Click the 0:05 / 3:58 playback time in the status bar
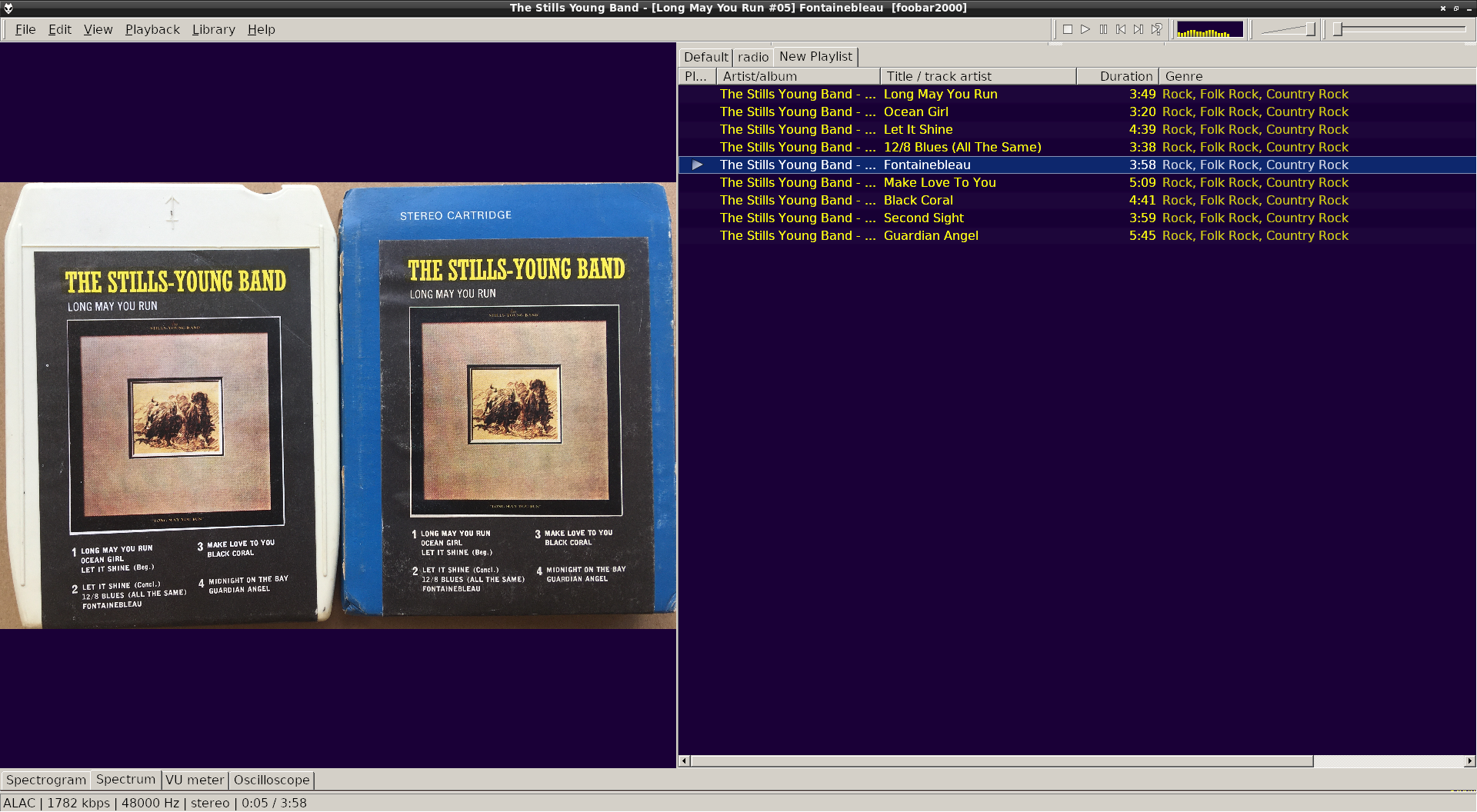Image resolution: width=1477 pixels, height=812 pixels. pyautogui.click(x=274, y=803)
